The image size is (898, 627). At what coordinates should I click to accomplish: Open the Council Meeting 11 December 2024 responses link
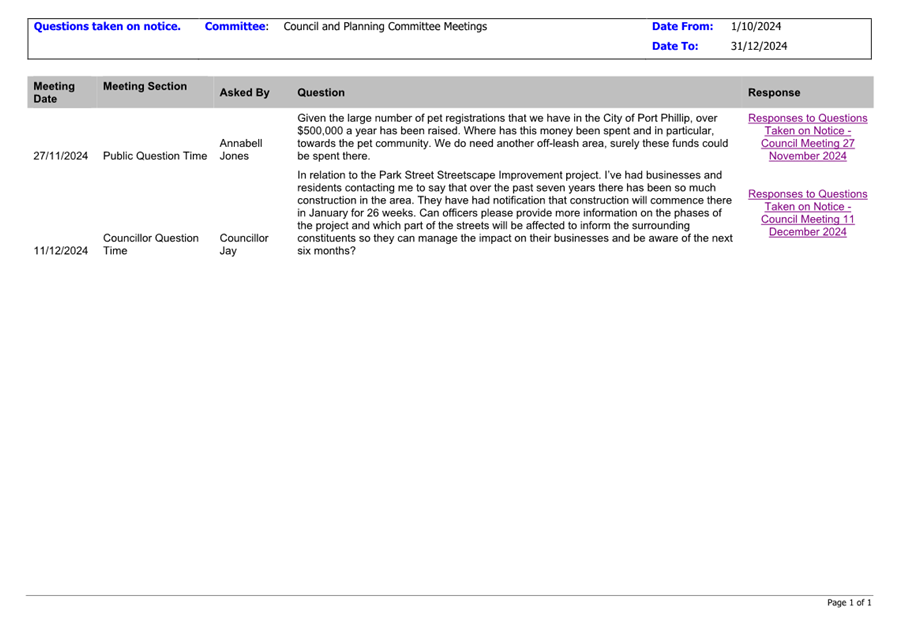click(x=807, y=213)
